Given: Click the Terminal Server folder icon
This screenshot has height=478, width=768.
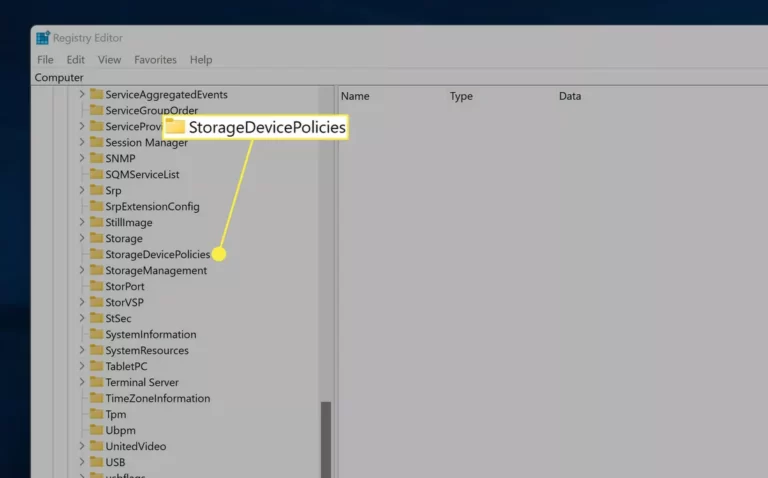Looking at the screenshot, I should 96,382.
